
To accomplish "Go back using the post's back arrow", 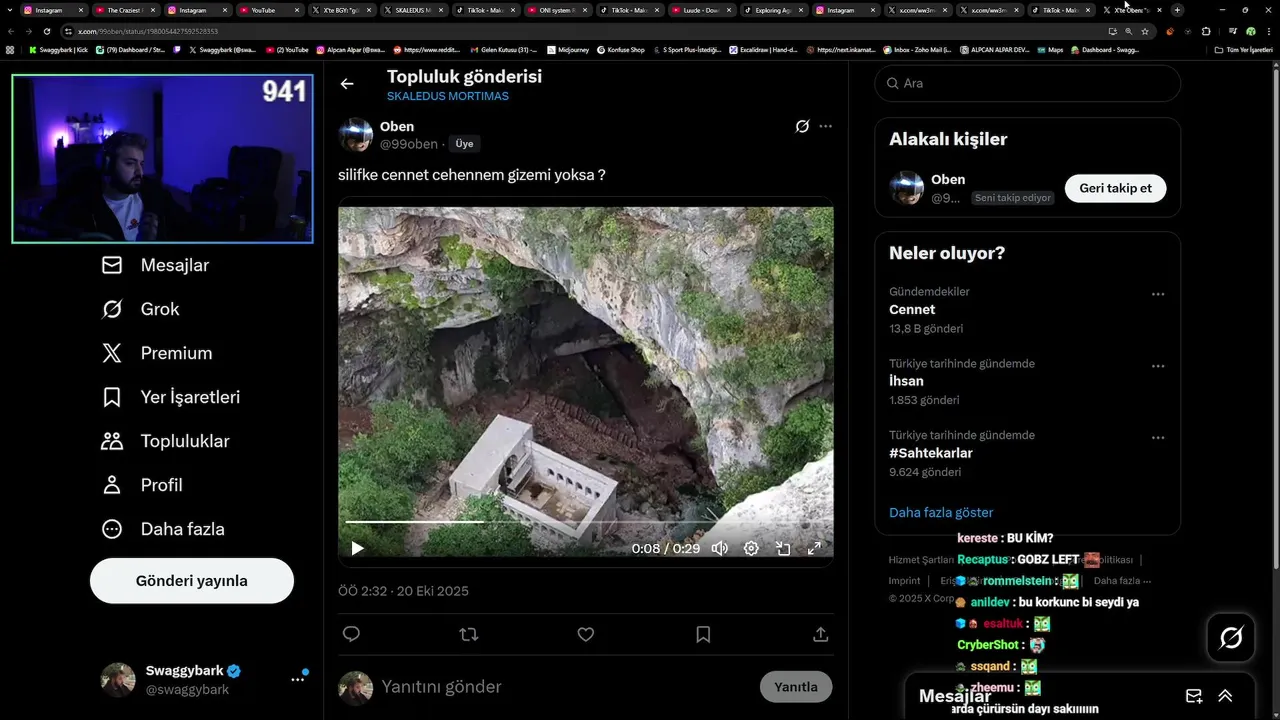I will point(347,84).
